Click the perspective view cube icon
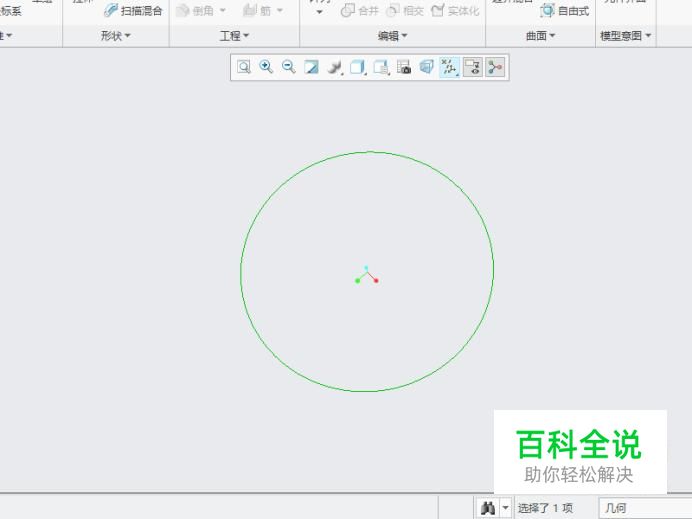The image size is (692, 519). point(427,67)
